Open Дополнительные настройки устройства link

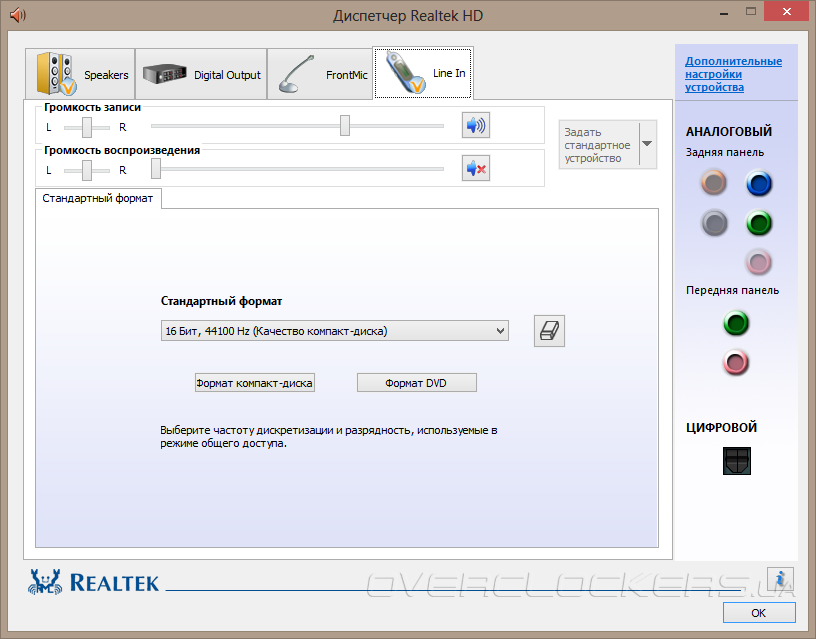[x=733, y=74]
